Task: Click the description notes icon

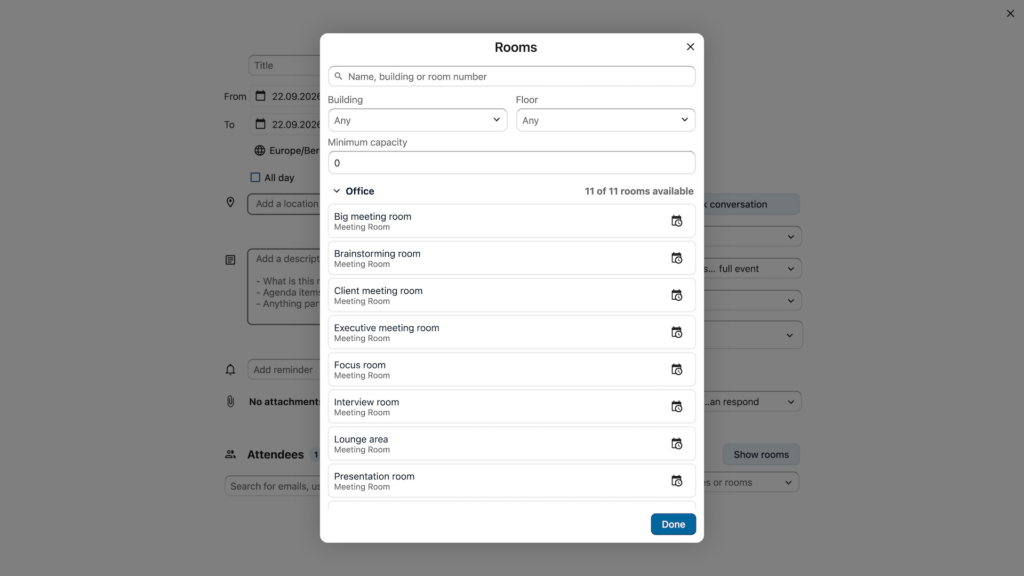Action: click(231, 260)
